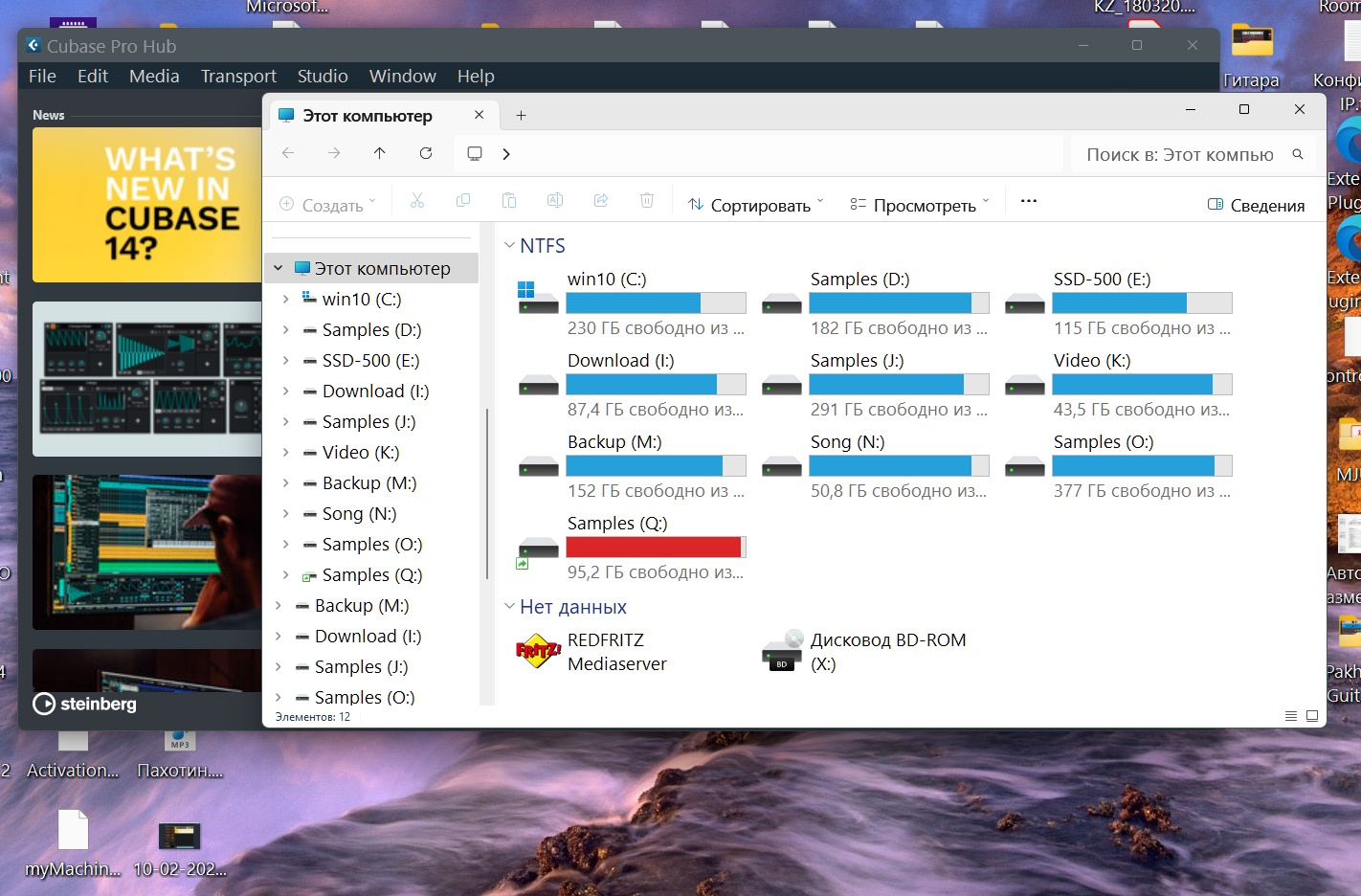Expand Video (K:) in the navigation tree

coord(286,452)
